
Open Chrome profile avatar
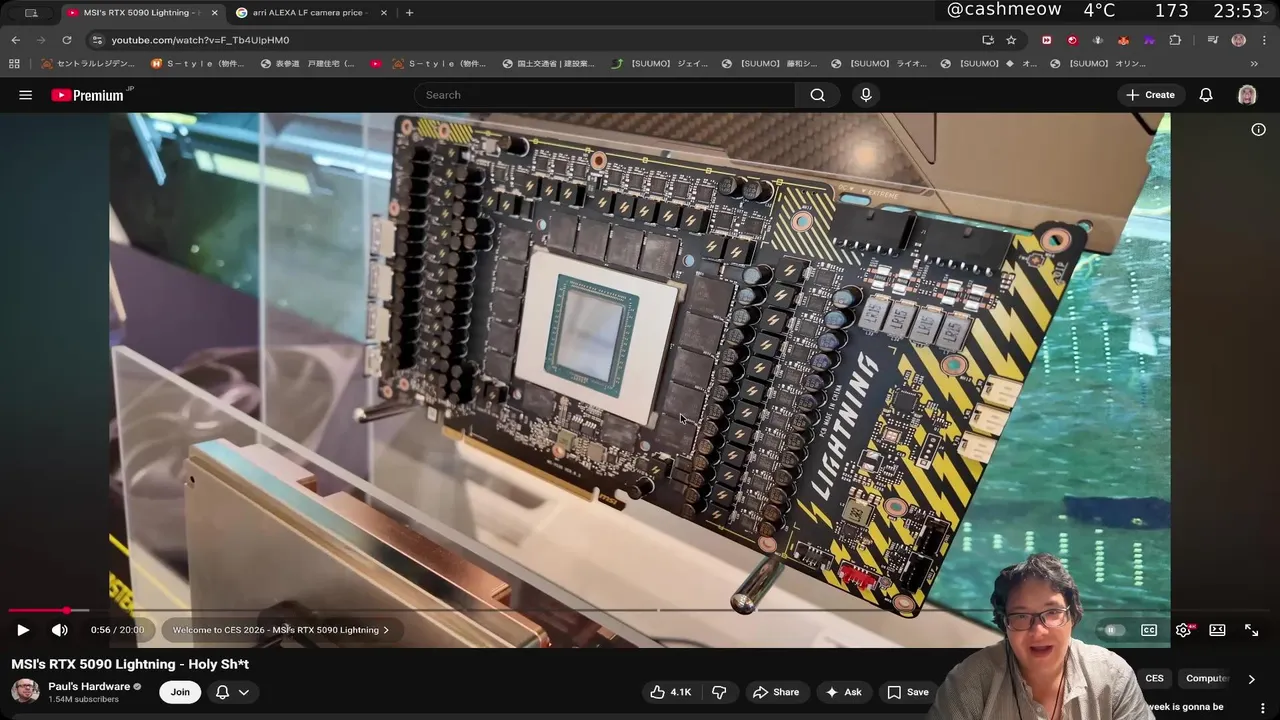click(x=1238, y=40)
